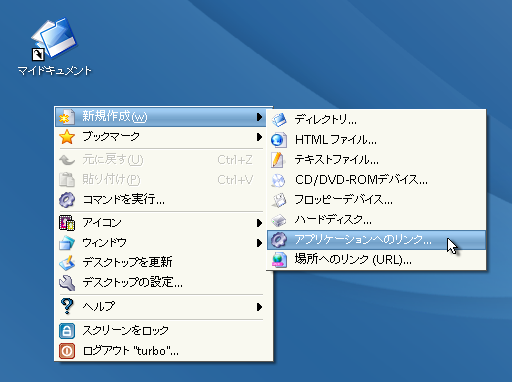Viewport: 512px width, 382px height.
Task: Expand the ウィンドウ submenu arrow
Action: coord(259,243)
